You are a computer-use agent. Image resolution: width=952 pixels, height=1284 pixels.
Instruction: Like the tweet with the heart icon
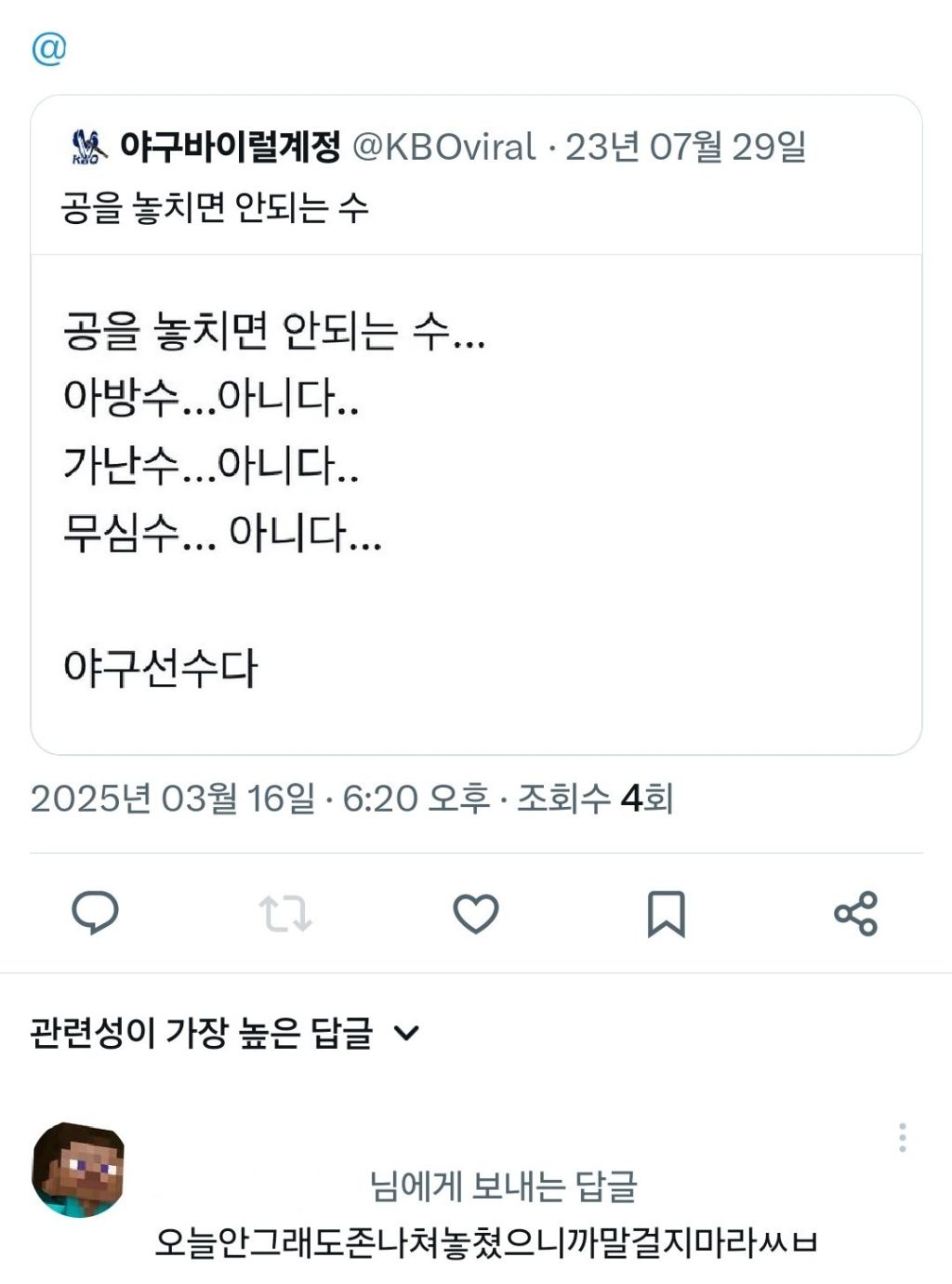point(476,913)
